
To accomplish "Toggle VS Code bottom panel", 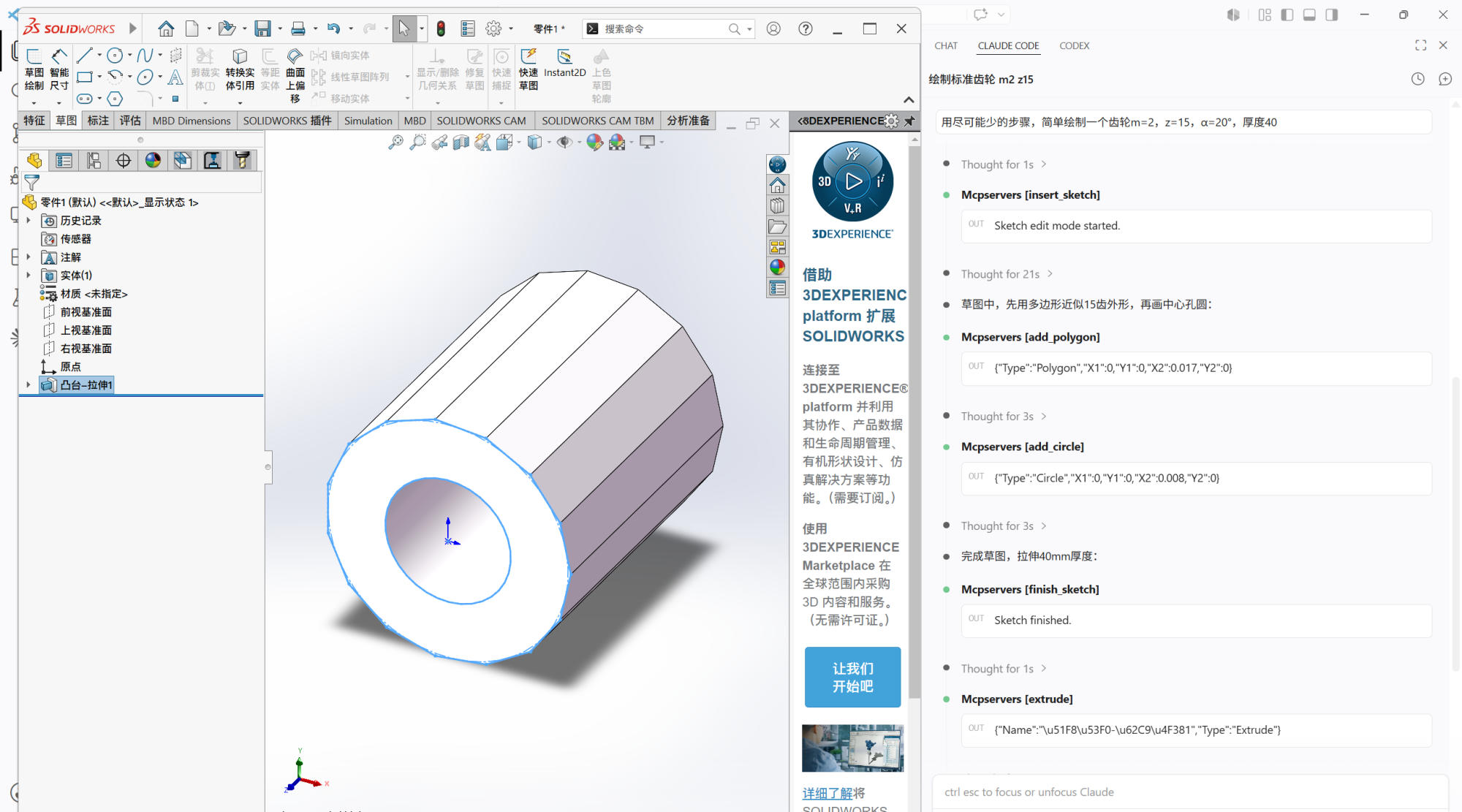I will click(1309, 15).
